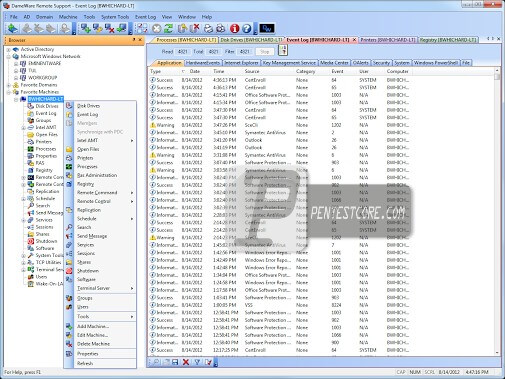Click the Disk Drives icon in context menu

(69, 106)
